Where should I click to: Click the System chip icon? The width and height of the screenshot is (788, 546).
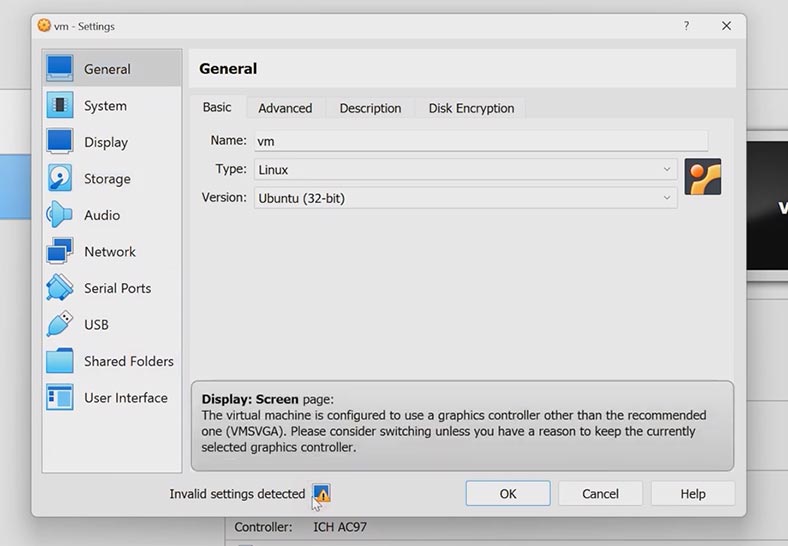pyautogui.click(x=60, y=105)
